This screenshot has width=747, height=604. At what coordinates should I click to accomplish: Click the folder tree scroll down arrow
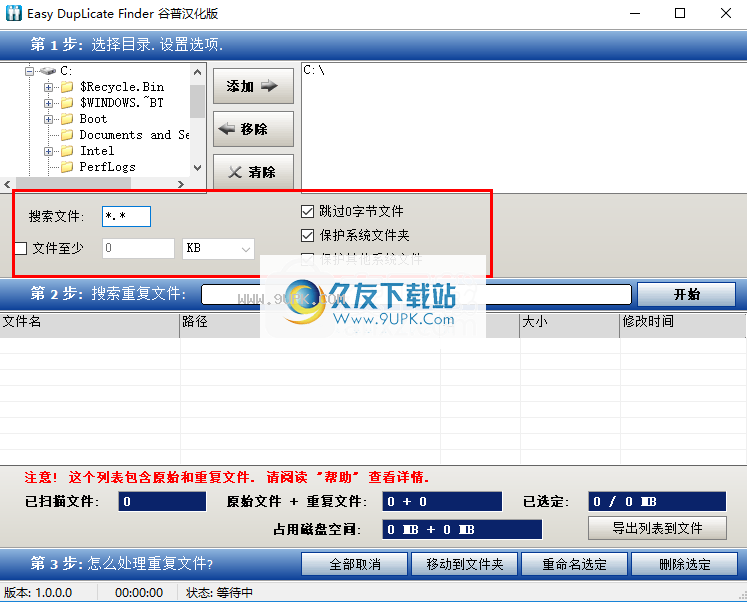[197, 168]
